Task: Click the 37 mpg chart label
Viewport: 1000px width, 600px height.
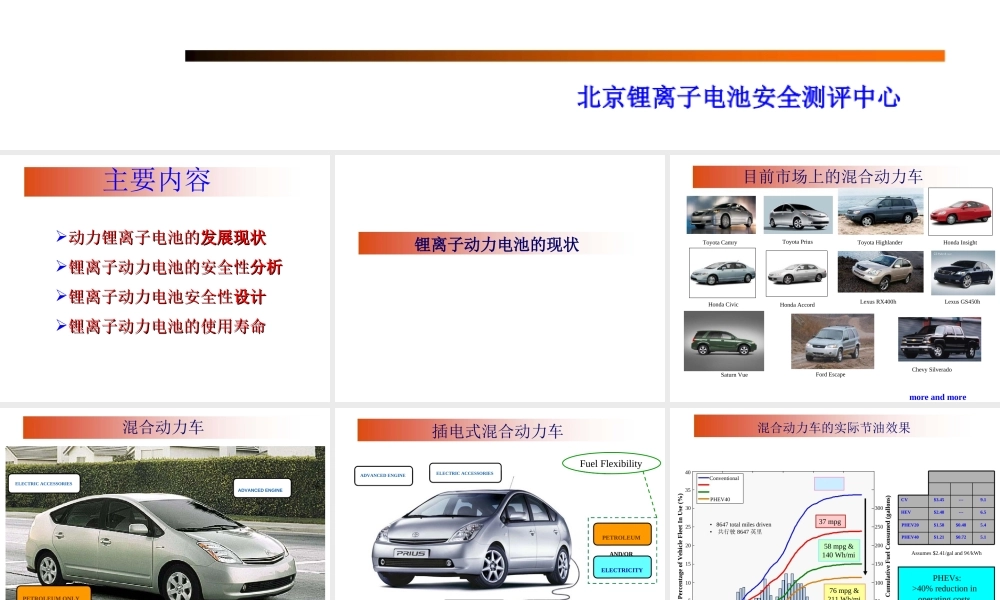Action: tap(830, 522)
